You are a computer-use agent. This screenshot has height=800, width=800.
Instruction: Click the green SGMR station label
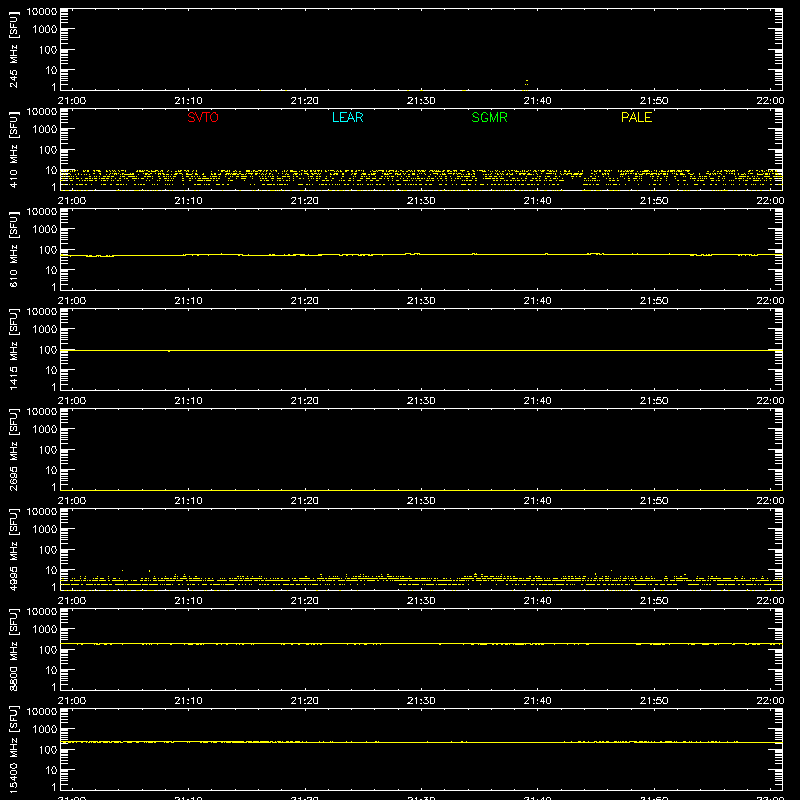(x=489, y=117)
